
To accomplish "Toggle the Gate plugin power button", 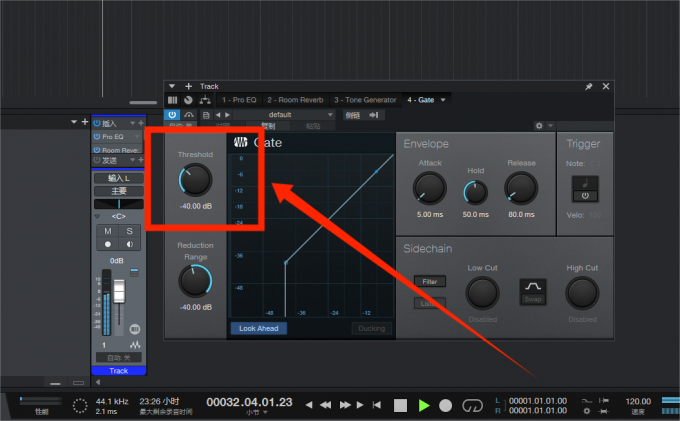I will [172, 115].
